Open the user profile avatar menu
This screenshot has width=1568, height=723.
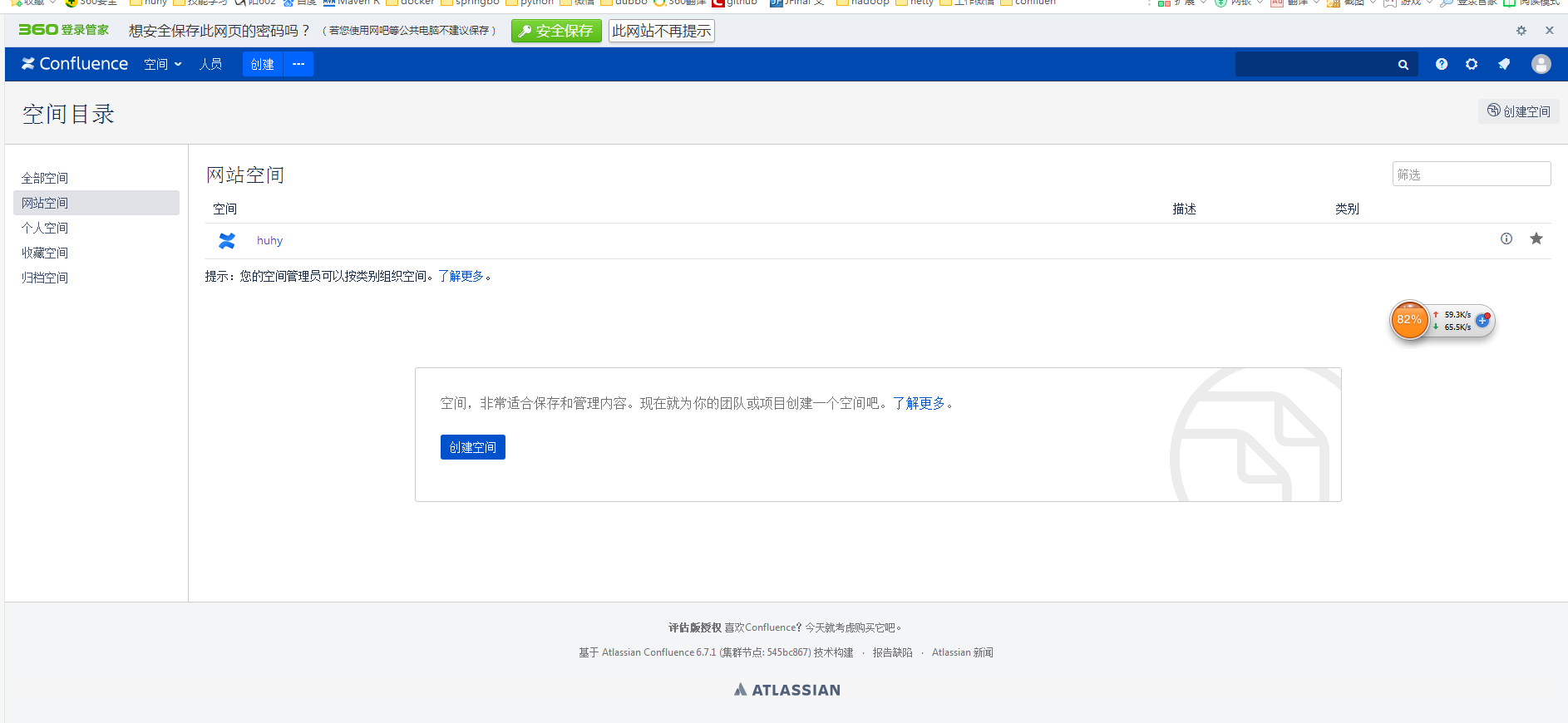(x=1541, y=64)
